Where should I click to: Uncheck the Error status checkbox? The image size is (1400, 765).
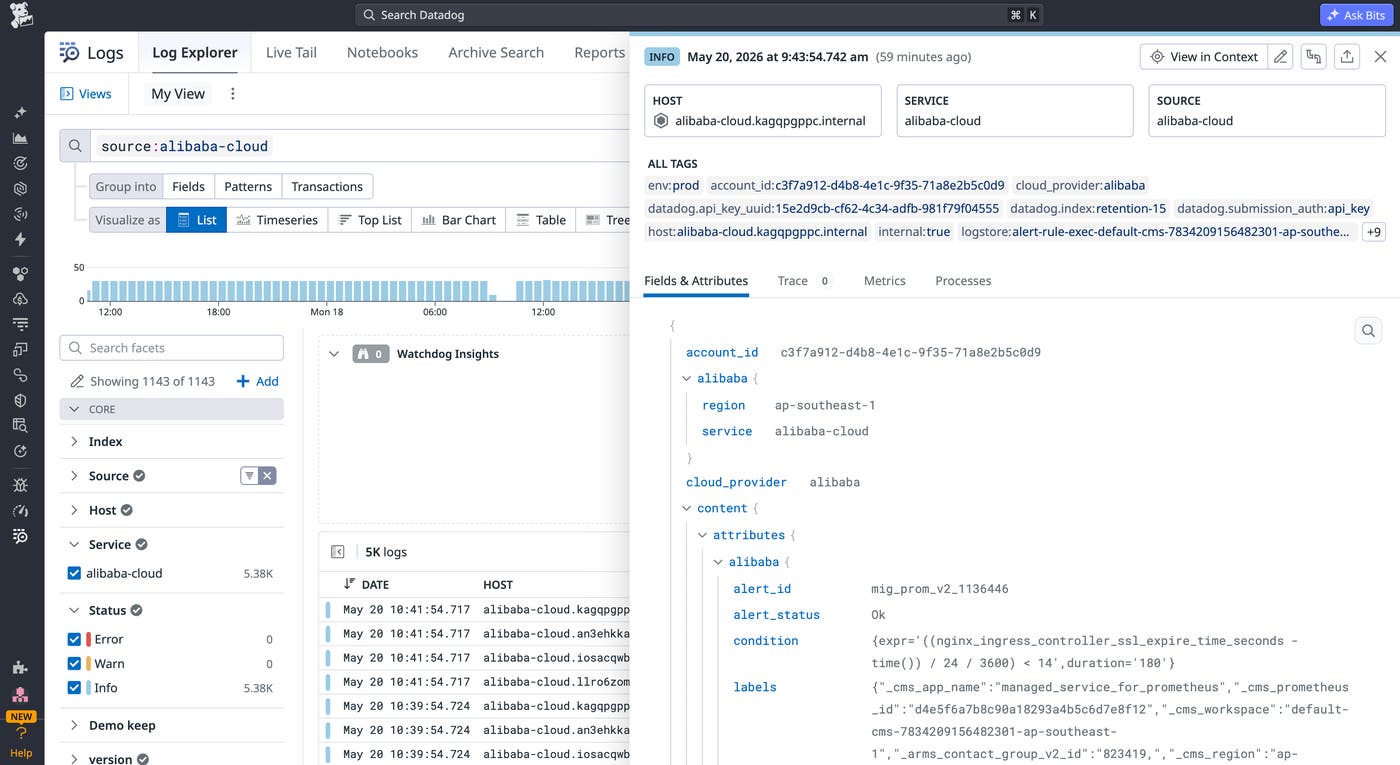coord(74,639)
